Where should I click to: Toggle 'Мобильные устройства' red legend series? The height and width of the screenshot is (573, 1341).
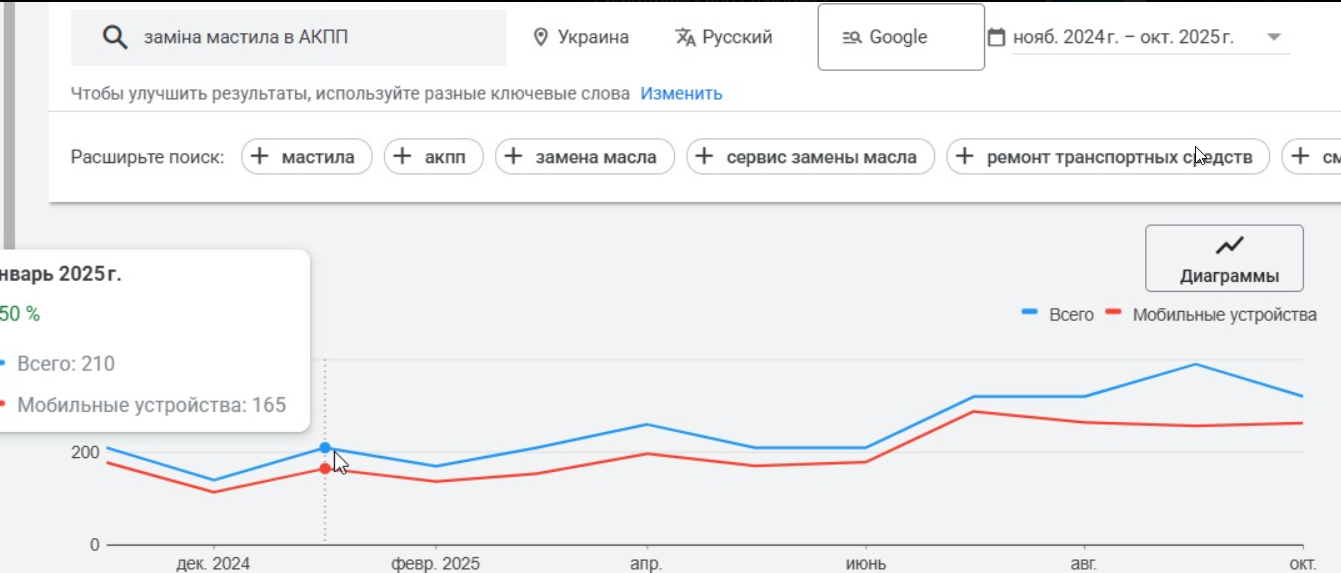click(x=1211, y=315)
